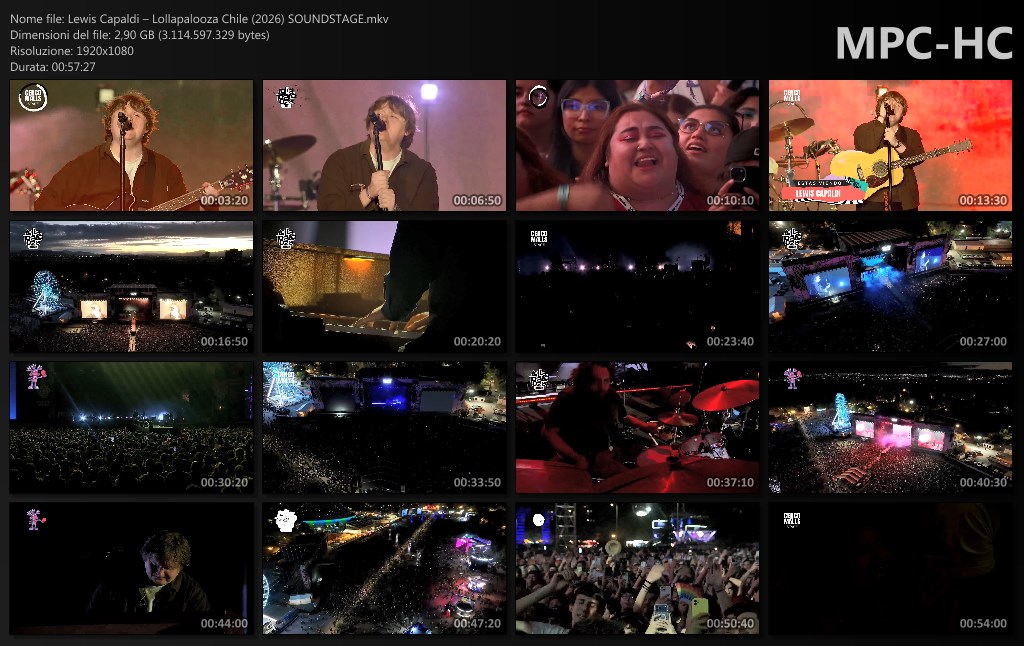Open the singer thumbnail at 00:06:50
Image resolution: width=1024 pixels, height=646 pixels.
tap(384, 145)
